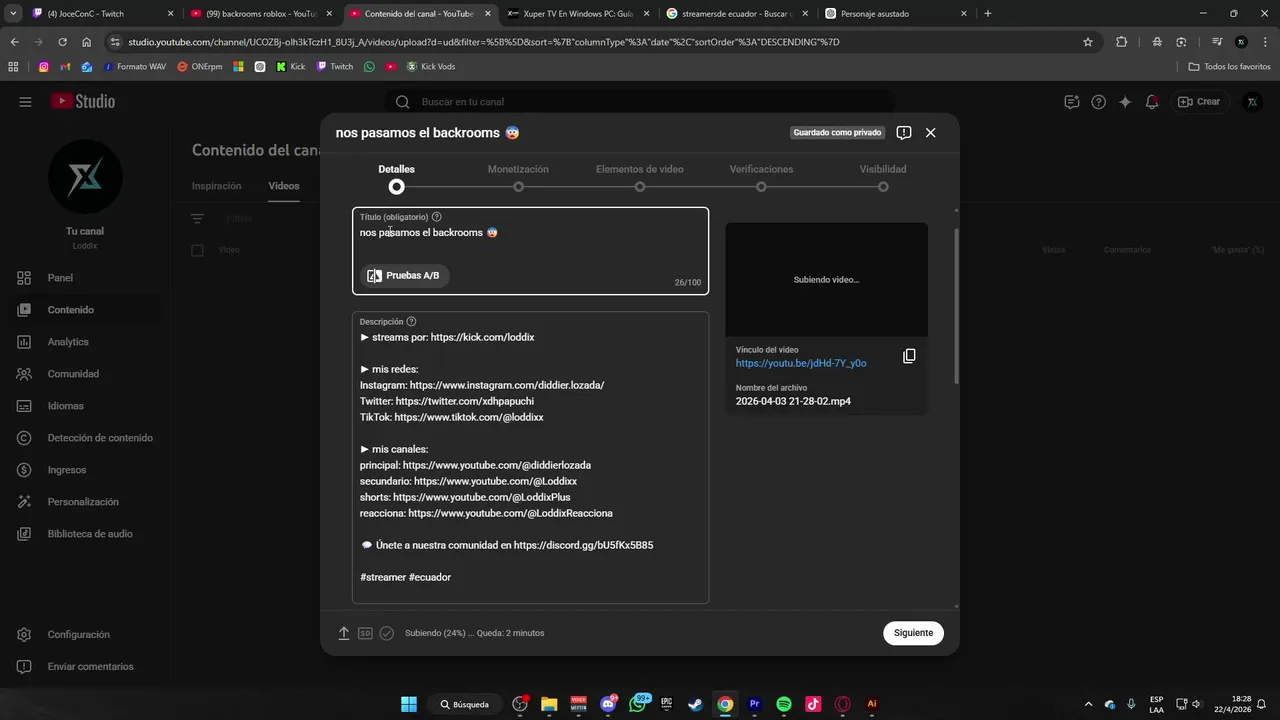This screenshot has height=720, width=1280.
Task: Open the comments icon in Studio header
Action: pos(1072,102)
